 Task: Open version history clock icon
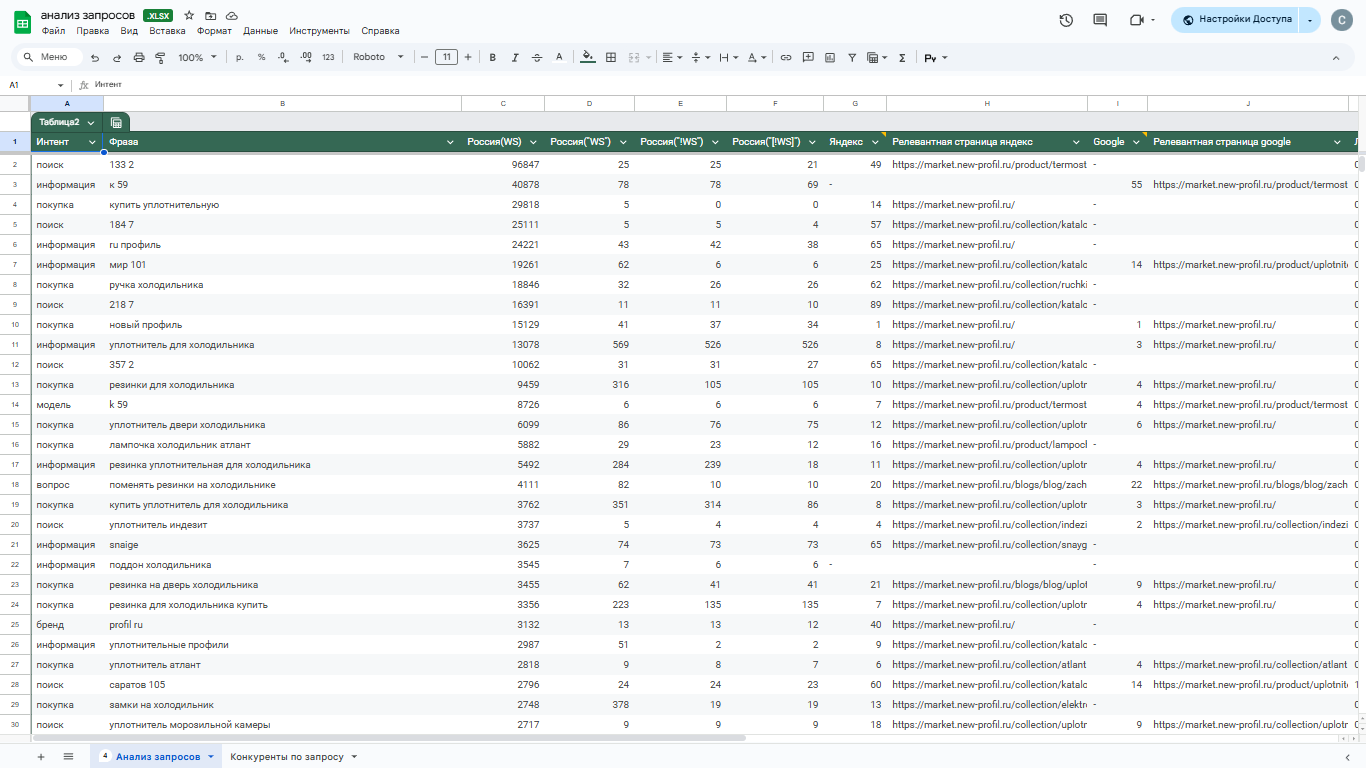pyautogui.click(x=1066, y=20)
